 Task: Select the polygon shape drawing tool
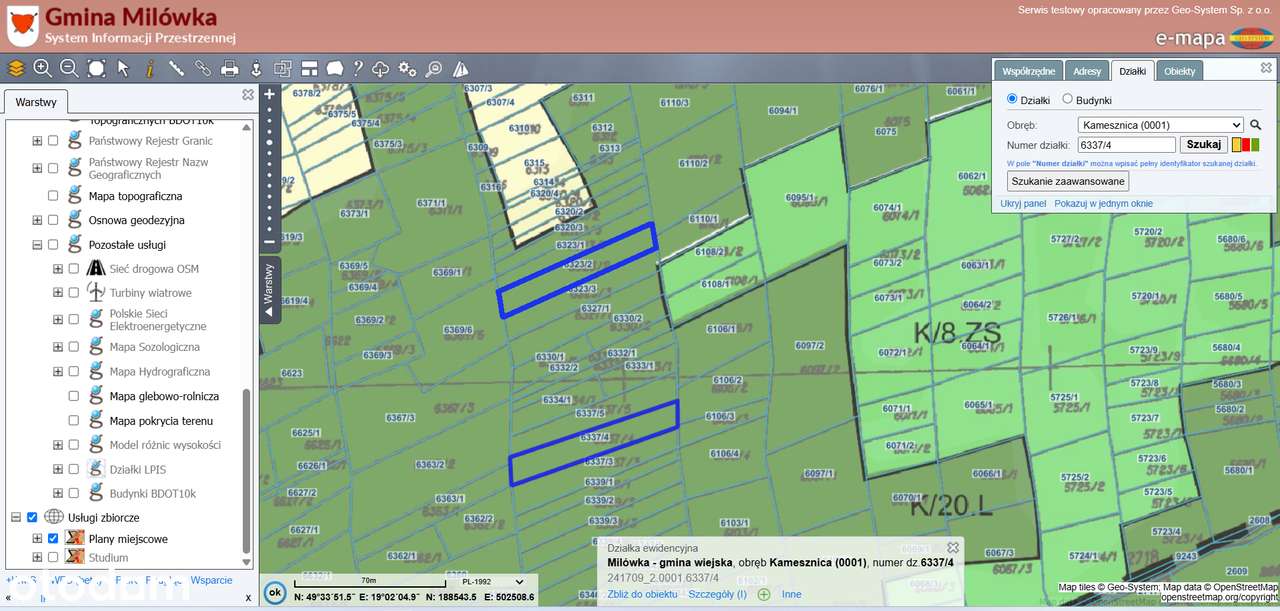click(x=334, y=69)
